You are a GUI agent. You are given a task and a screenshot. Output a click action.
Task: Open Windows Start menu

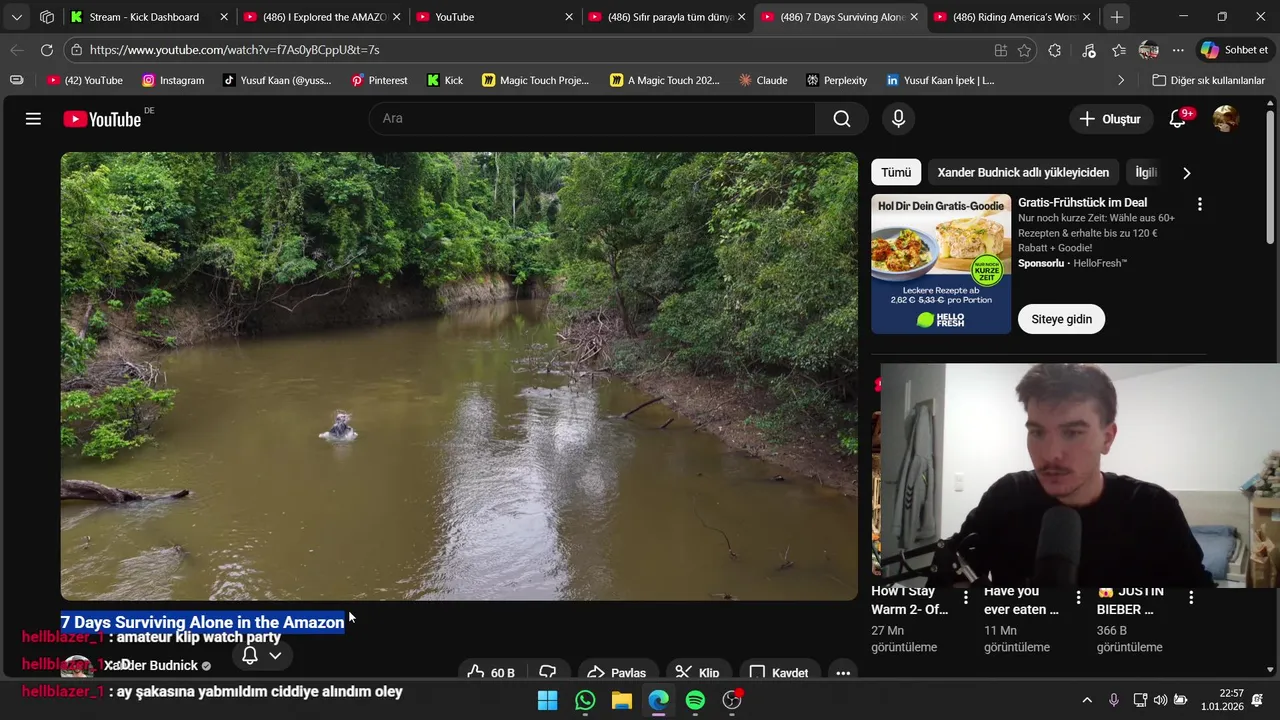pyautogui.click(x=548, y=700)
